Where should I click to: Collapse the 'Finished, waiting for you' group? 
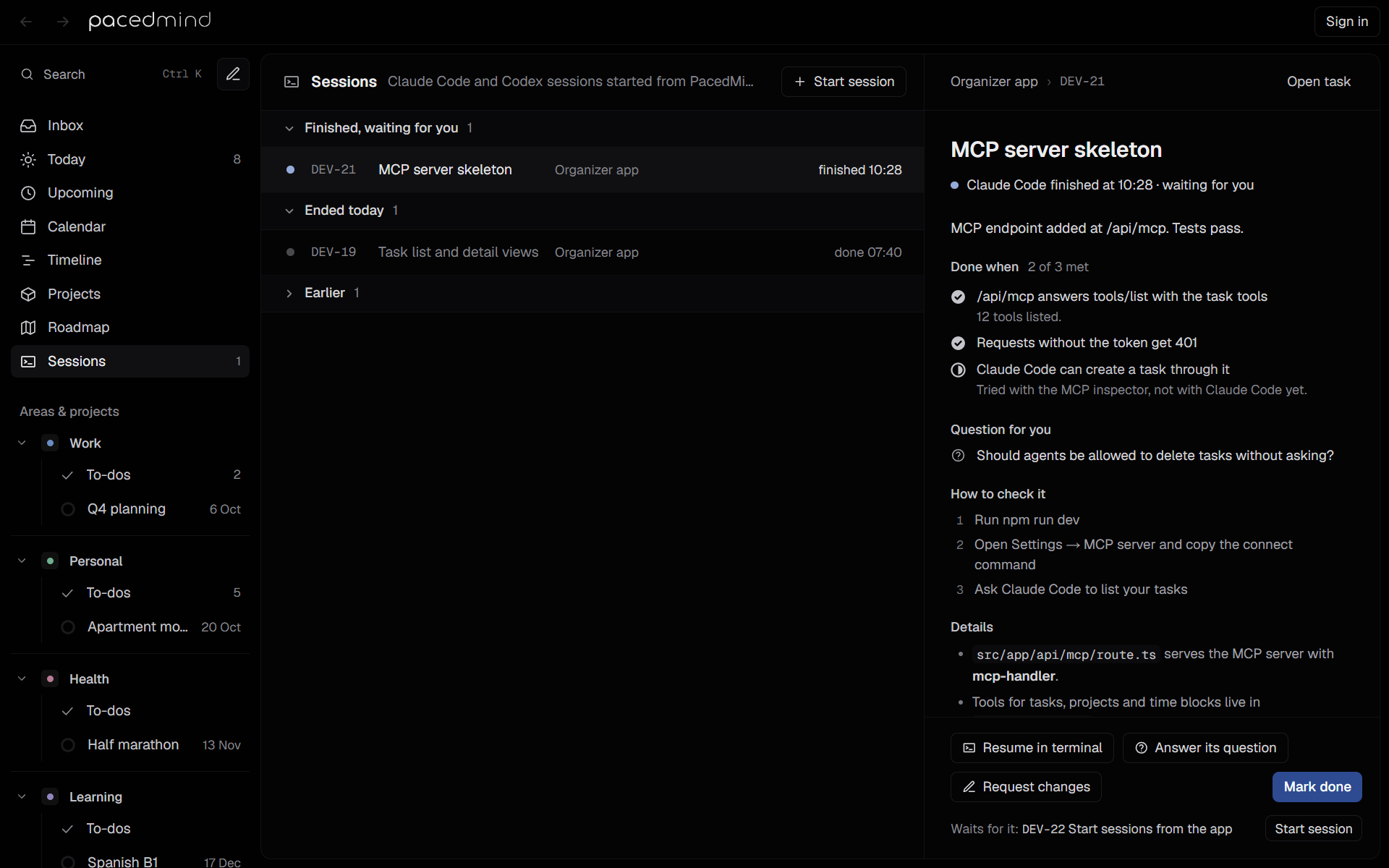289,128
